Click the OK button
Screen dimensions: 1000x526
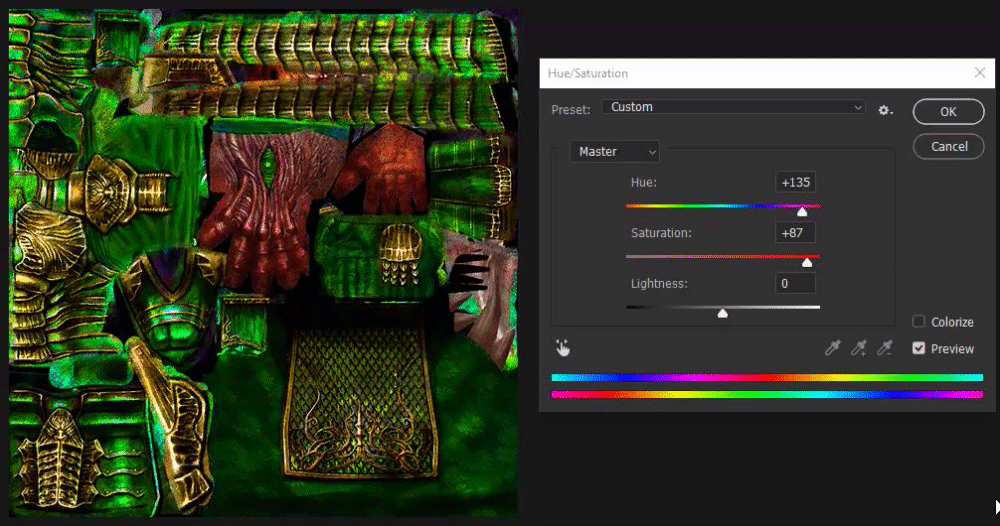coord(948,112)
